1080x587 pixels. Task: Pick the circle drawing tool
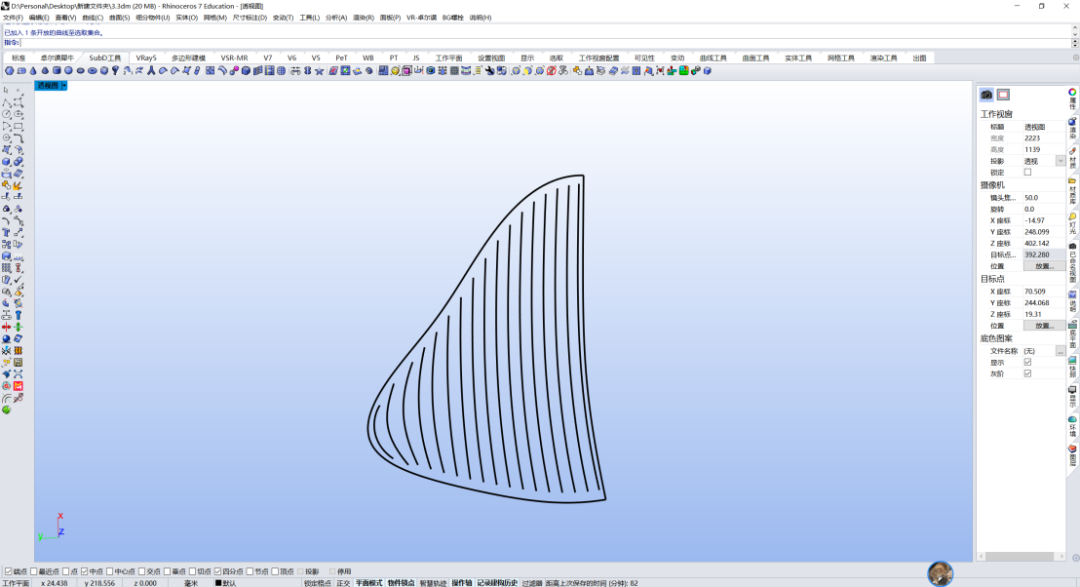pos(6,114)
